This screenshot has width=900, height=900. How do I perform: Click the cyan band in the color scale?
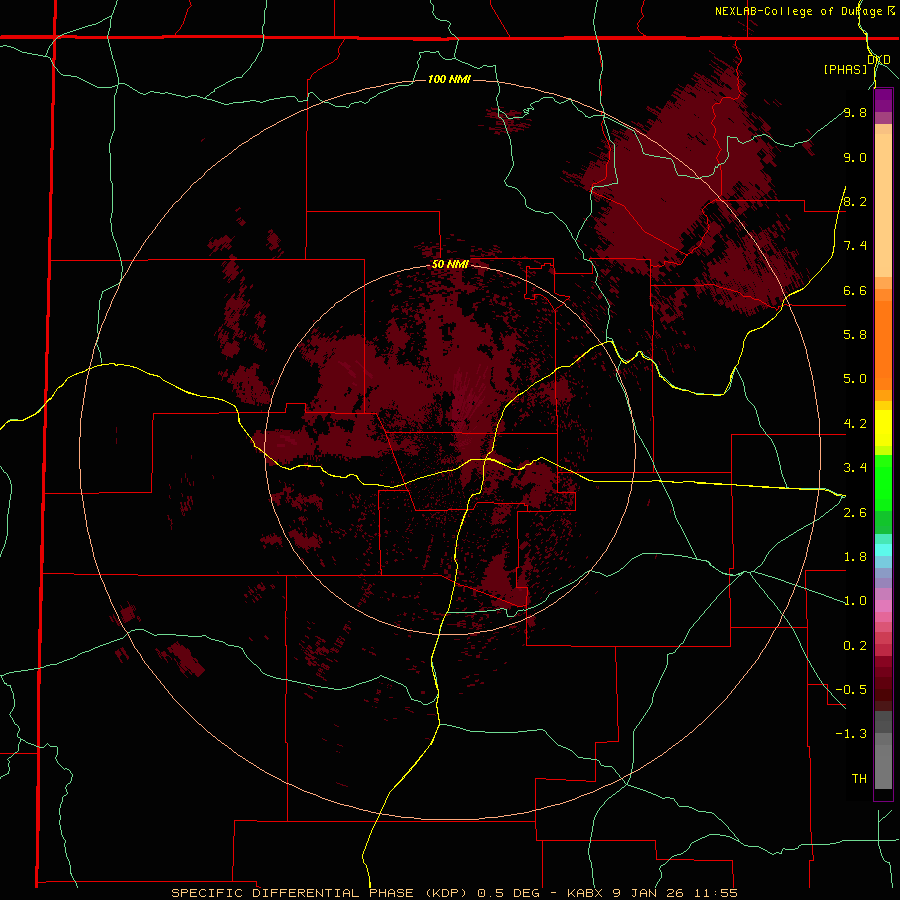[x=883, y=549]
